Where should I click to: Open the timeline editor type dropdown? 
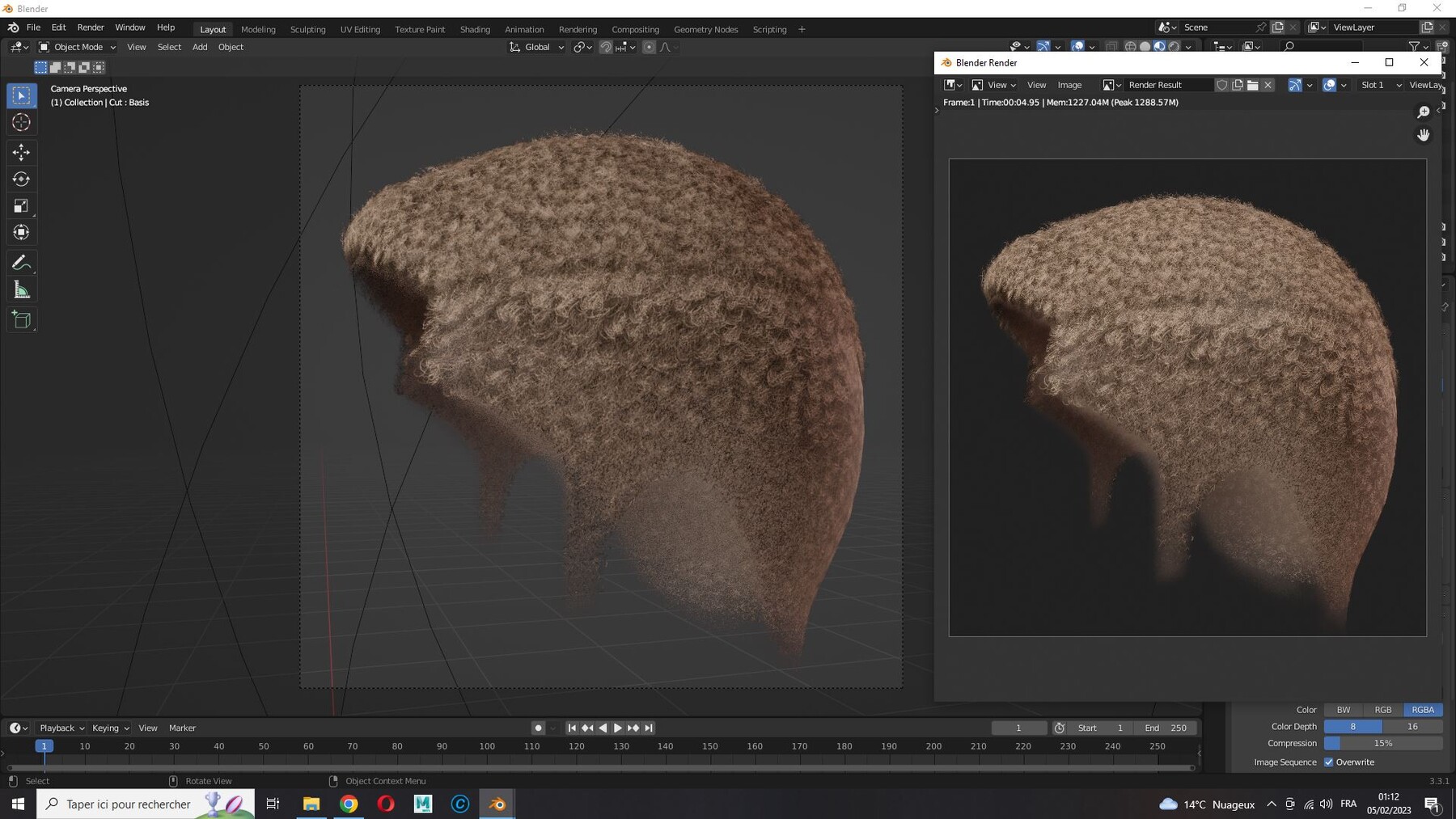18,728
